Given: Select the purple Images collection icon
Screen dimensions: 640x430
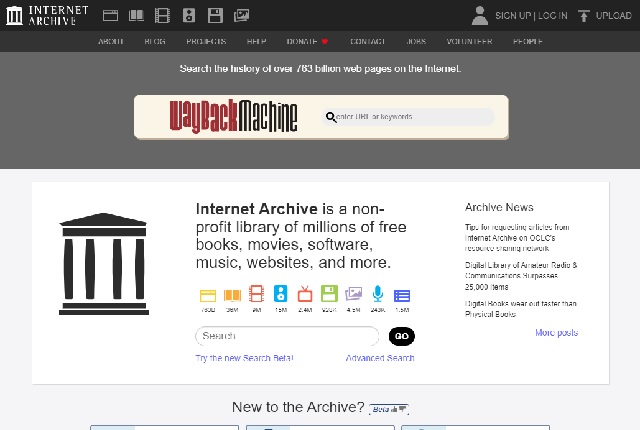Looking at the screenshot, I should (x=353, y=294).
